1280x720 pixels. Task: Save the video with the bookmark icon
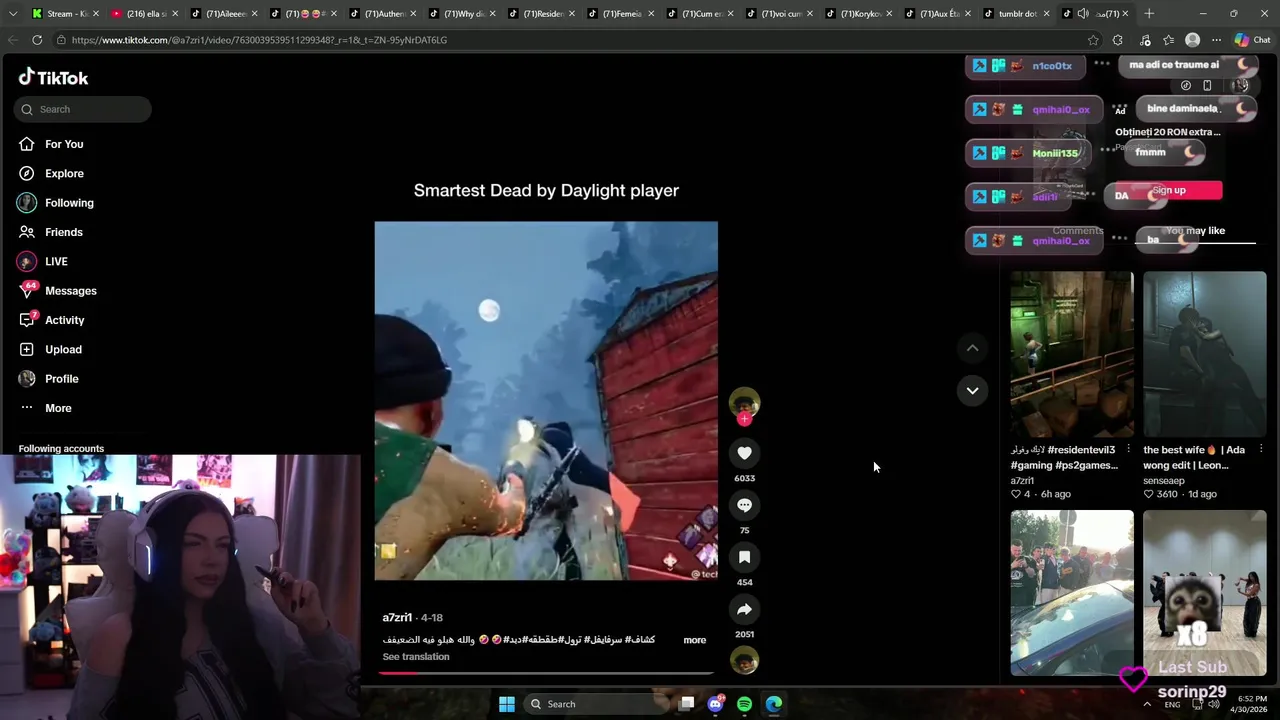[744, 557]
